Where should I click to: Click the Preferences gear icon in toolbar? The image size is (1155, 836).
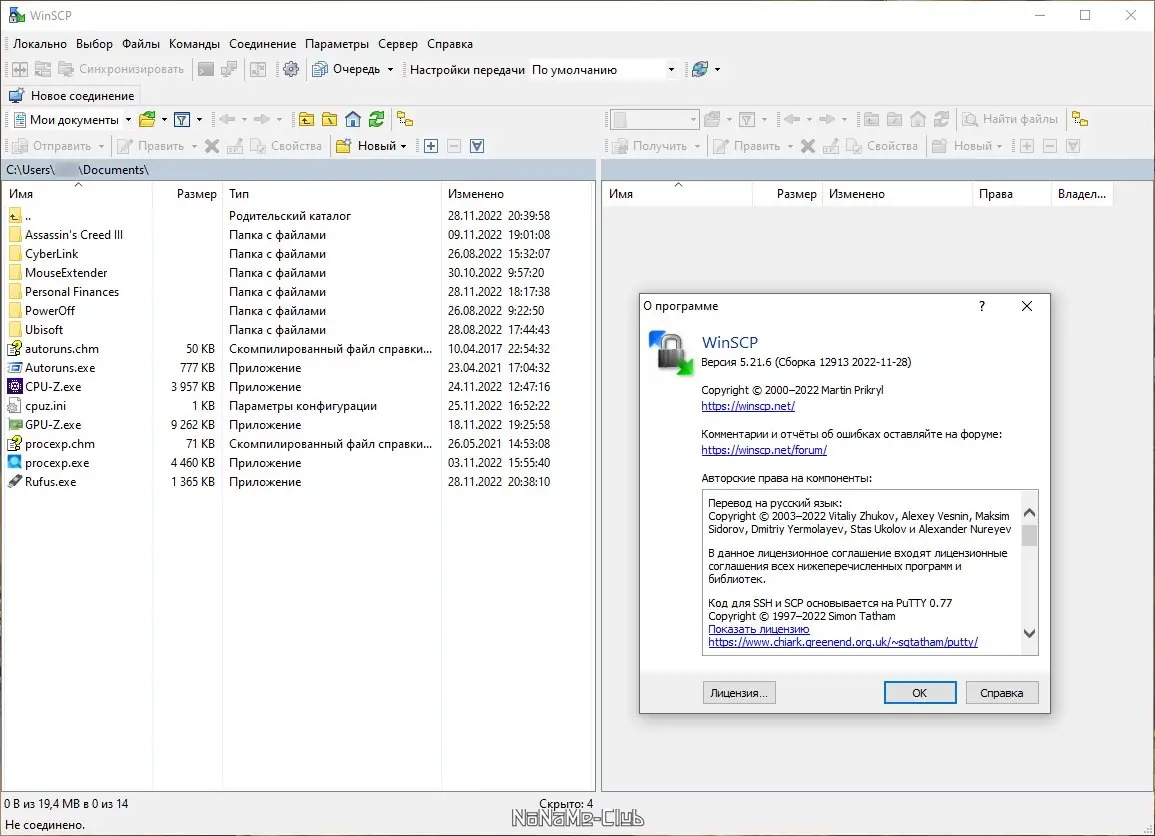coord(291,70)
